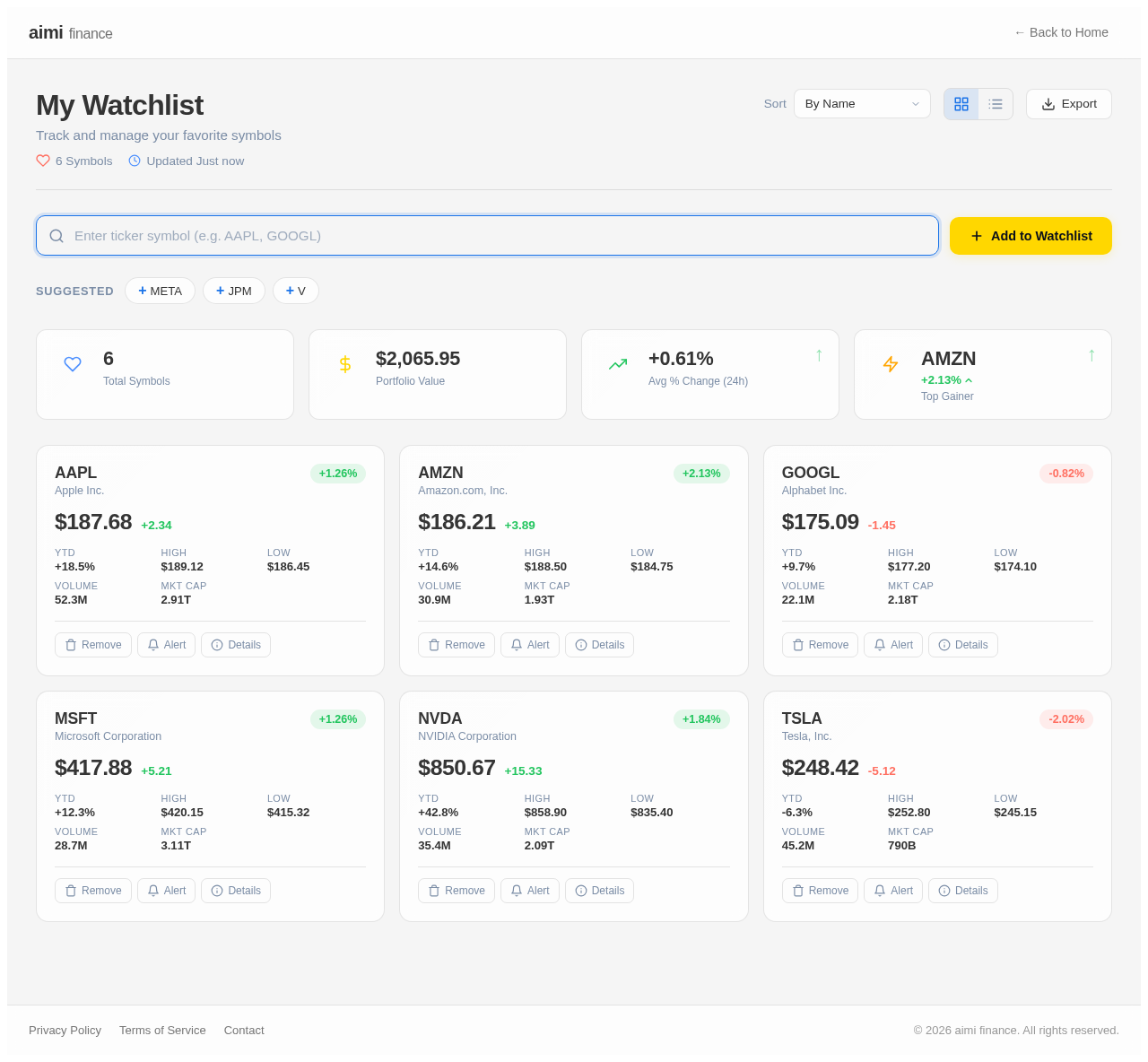Open the Sort By Name dropdown
This screenshot has width=1148, height=1062.
point(862,104)
